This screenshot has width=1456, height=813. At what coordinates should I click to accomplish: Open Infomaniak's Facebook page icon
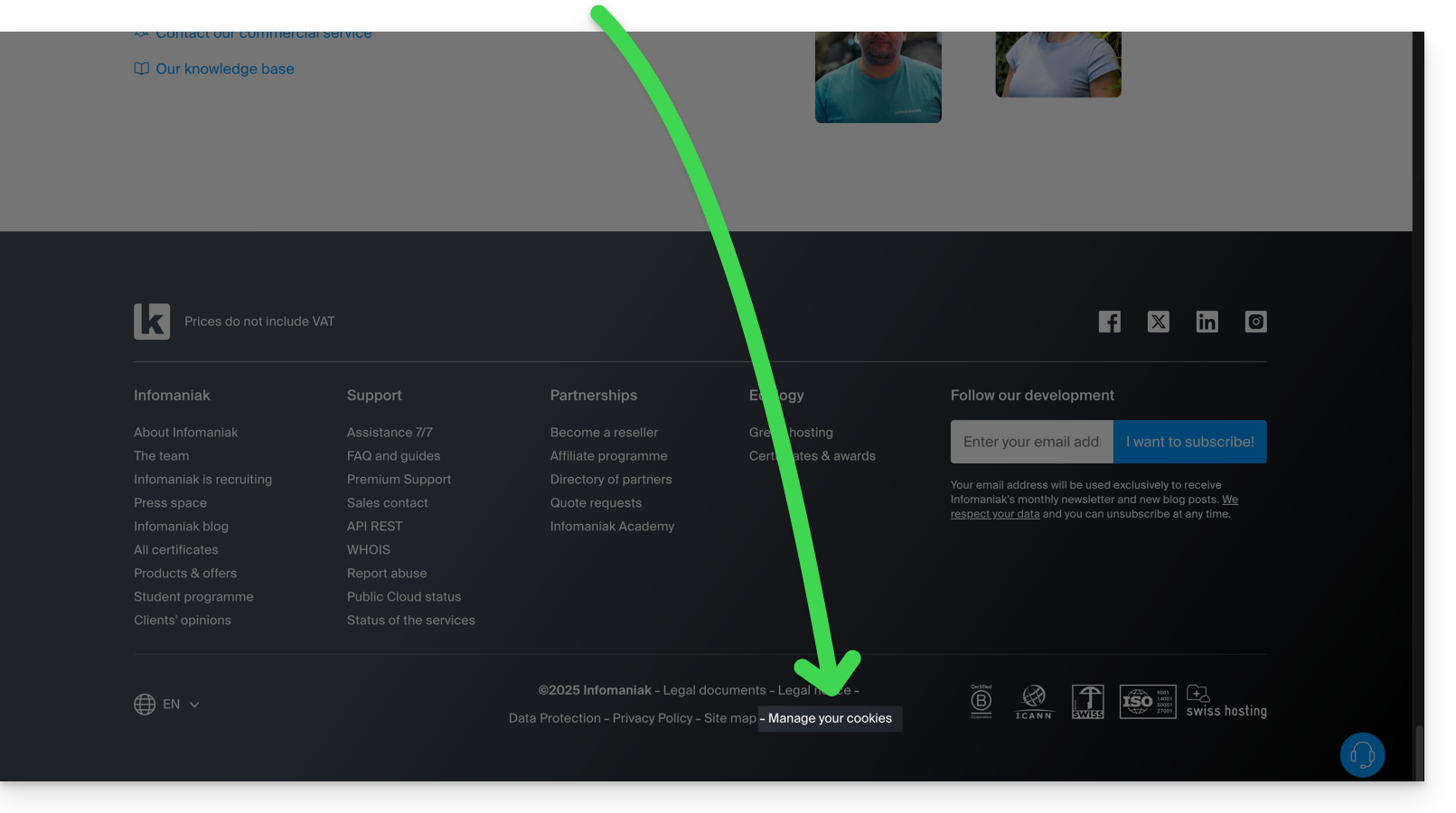[1109, 322]
